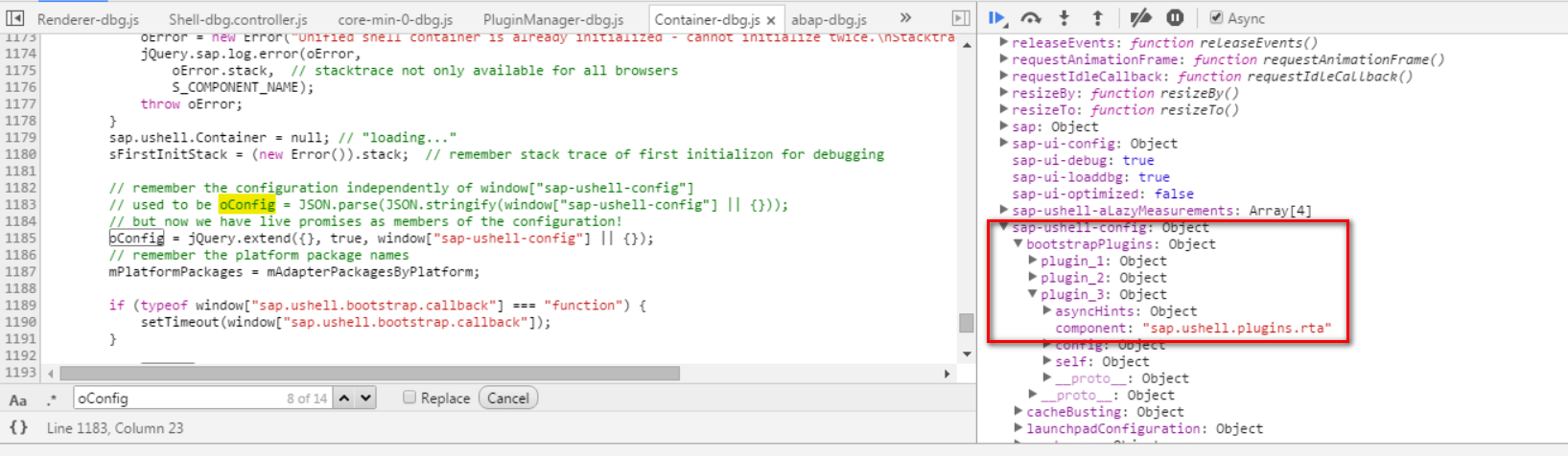Screen dimensions: 1568x456
Task: Switch to Shell-dbg.controller.js tab
Action: click(238, 19)
